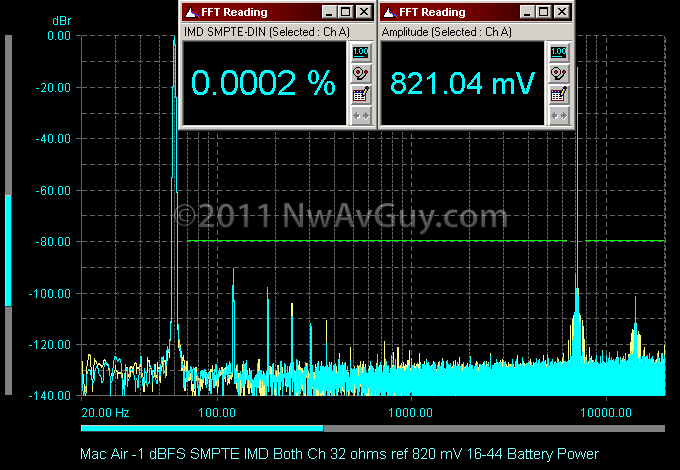
Task: Click the 821.04 mV amplitude reading value
Action: point(462,83)
